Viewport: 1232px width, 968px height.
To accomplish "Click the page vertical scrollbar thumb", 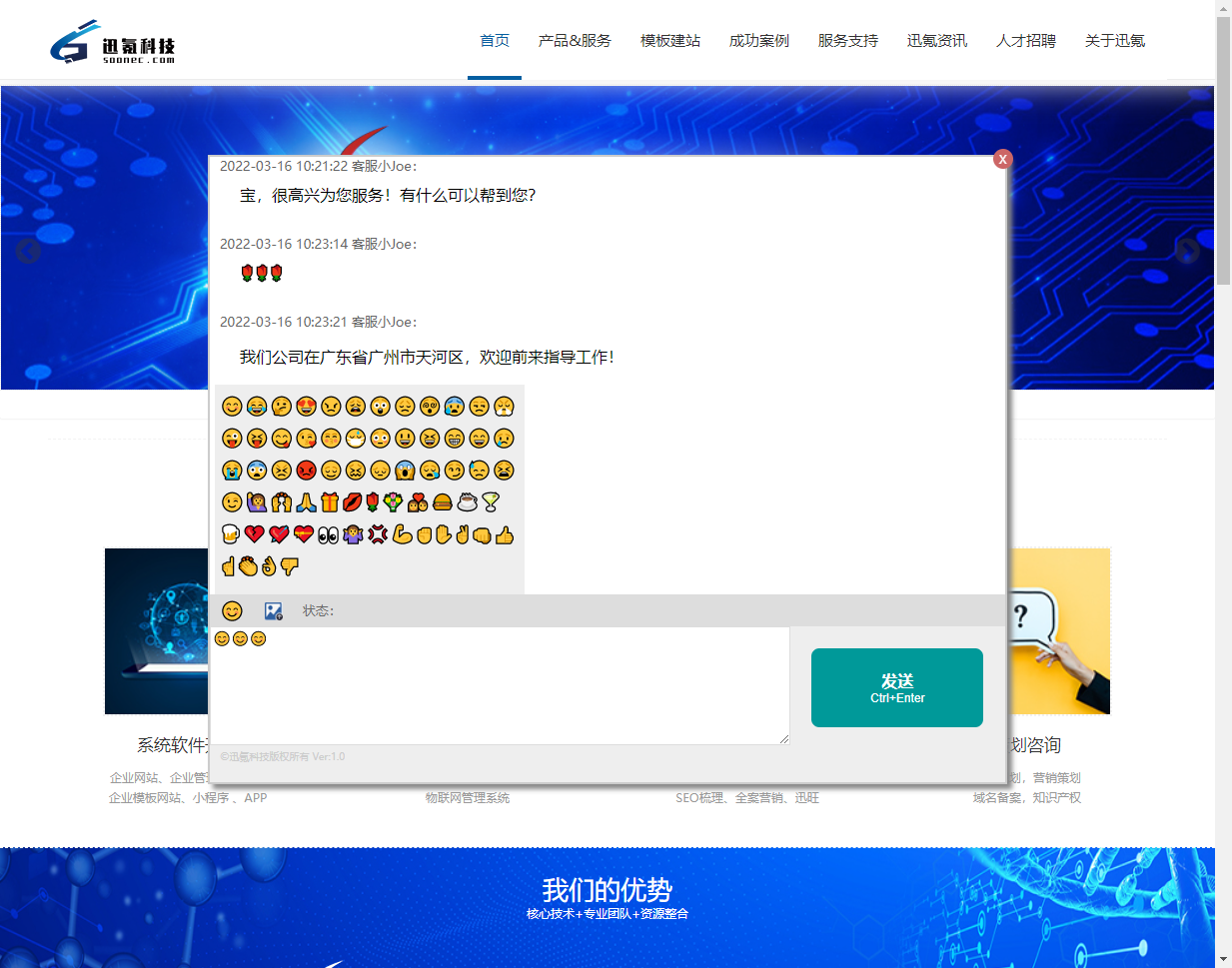I will point(1223,150).
